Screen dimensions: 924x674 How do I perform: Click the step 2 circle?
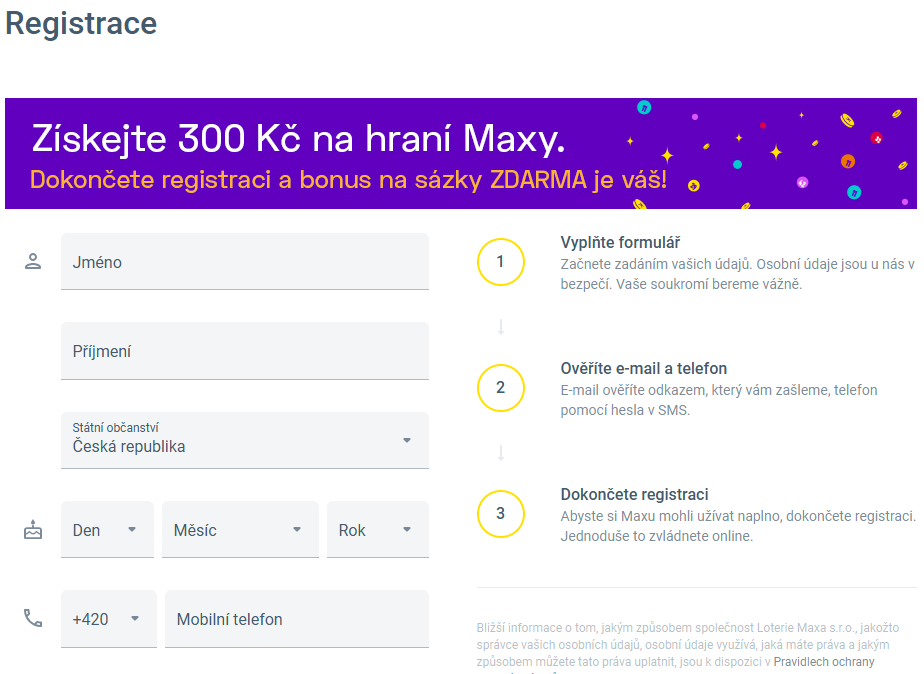500,388
